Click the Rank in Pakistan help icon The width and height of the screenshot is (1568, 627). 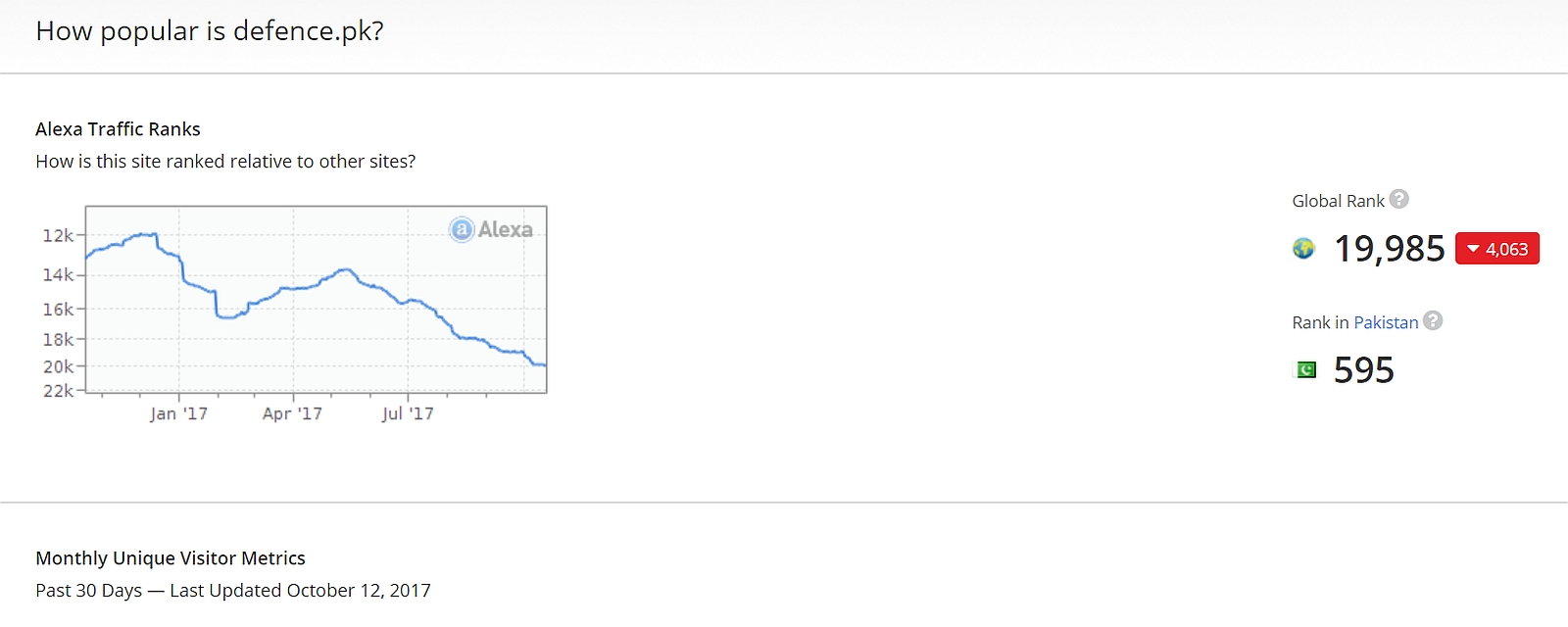point(1433,320)
